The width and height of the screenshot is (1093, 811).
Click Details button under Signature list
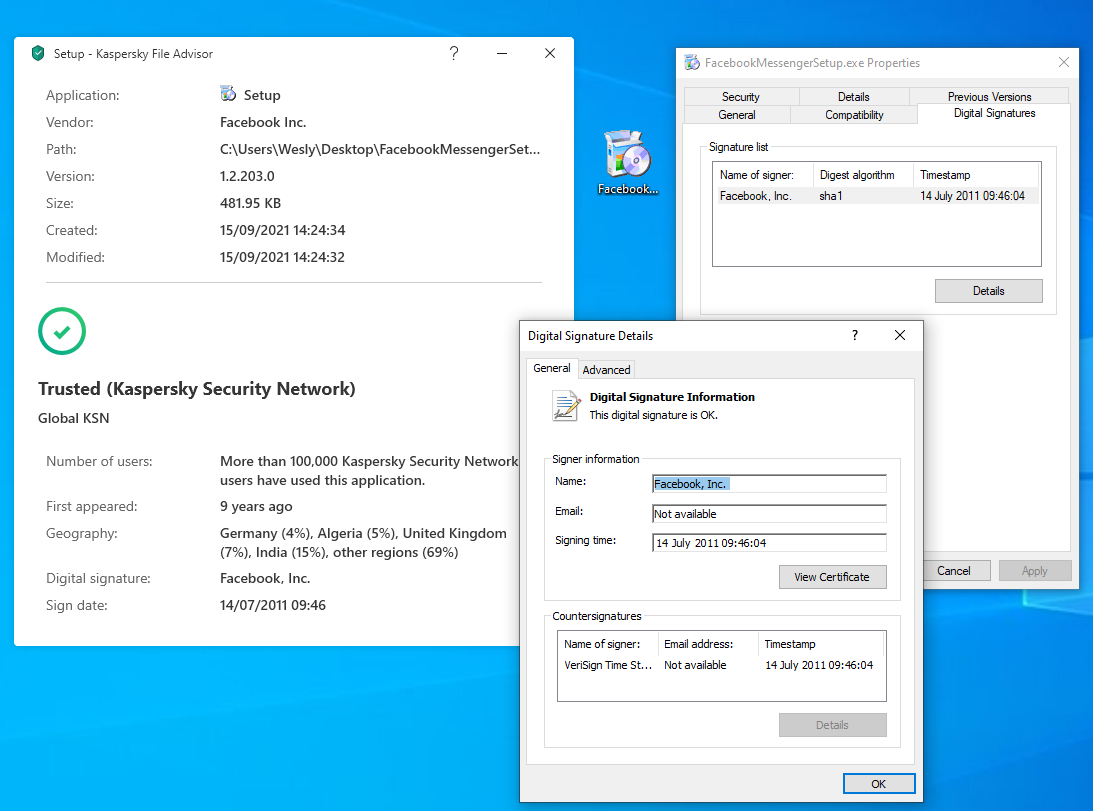pos(988,291)
